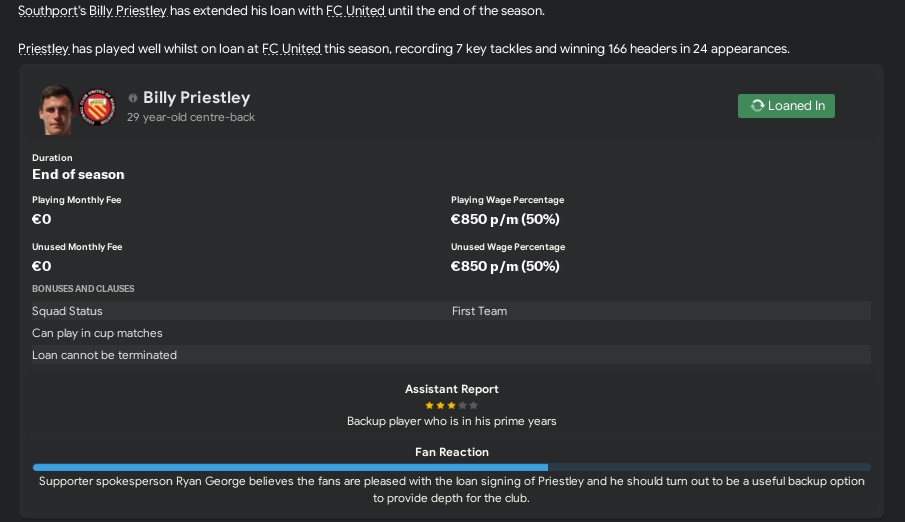
Task: Click FC United link in first sentence
Action: point(355,11)
